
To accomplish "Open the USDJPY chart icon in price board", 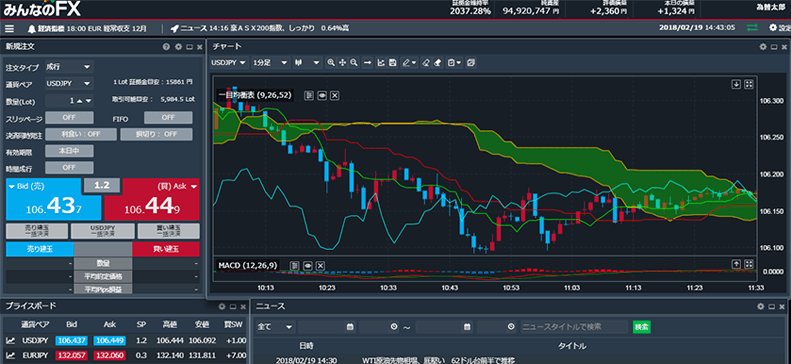I will pyautogui.click(x=10, y=341).
